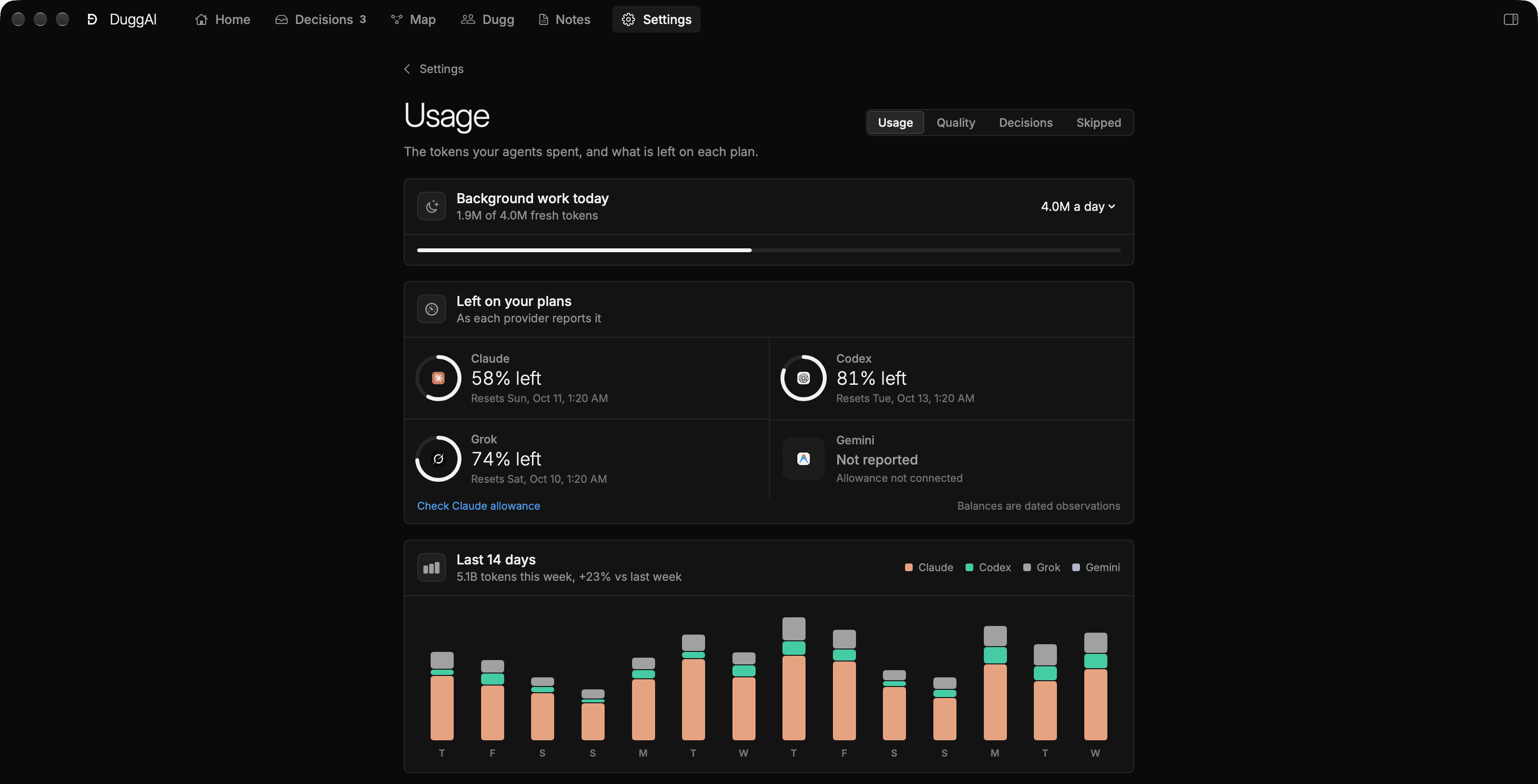Click the Codex usage ring icon
Viewport: 1538px width, 784px height.
click(803, 378)
